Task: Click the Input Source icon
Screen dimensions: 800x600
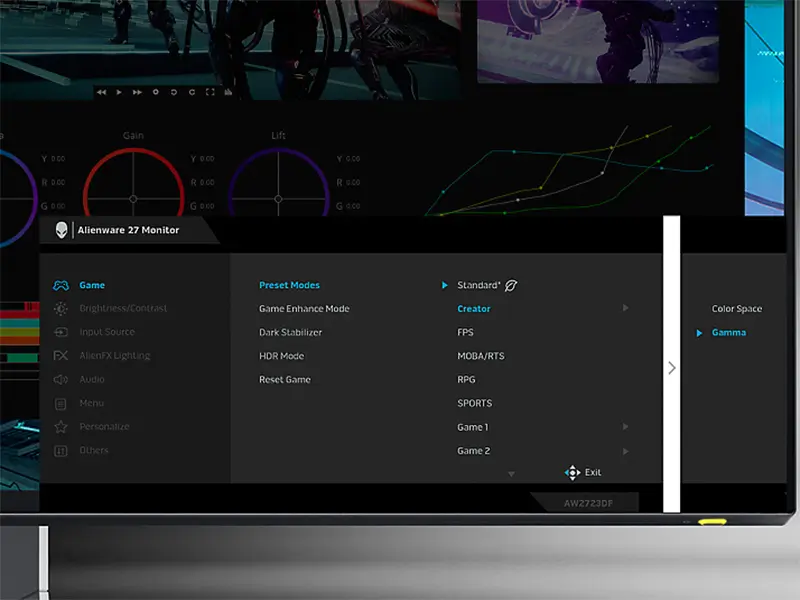Action: click(61, 332)
